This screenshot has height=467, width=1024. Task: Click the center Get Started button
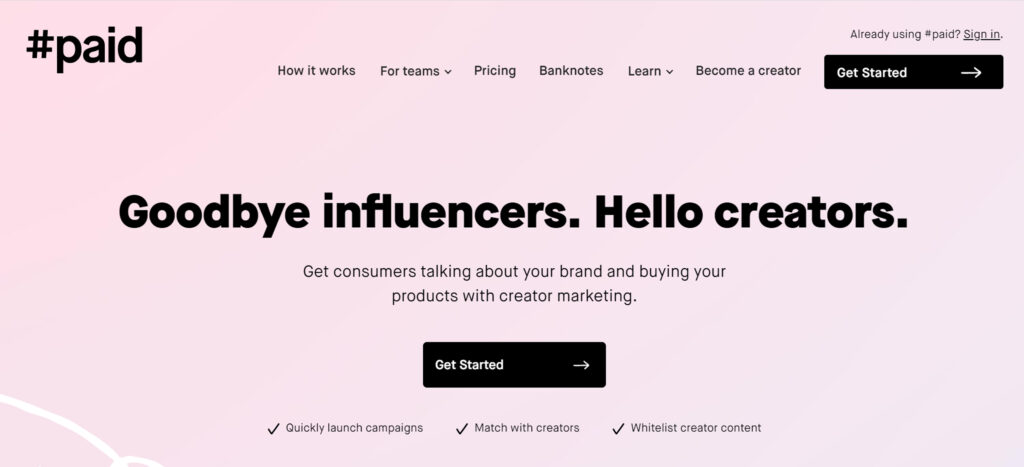514,364
